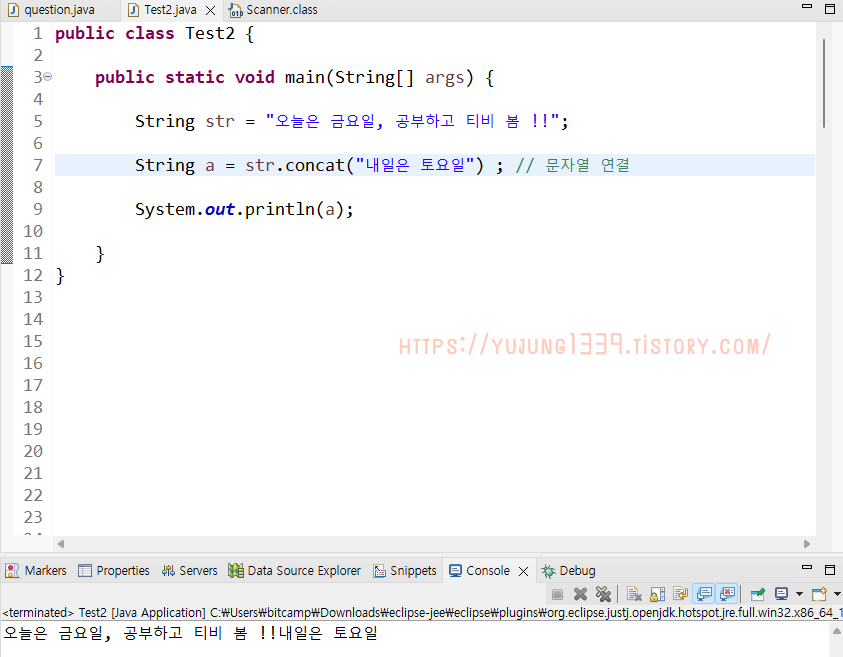The width and height of the screenshot is (843, 657).
Task: Click the editor vertical scrollbar thumb
Action: (824, 83)
